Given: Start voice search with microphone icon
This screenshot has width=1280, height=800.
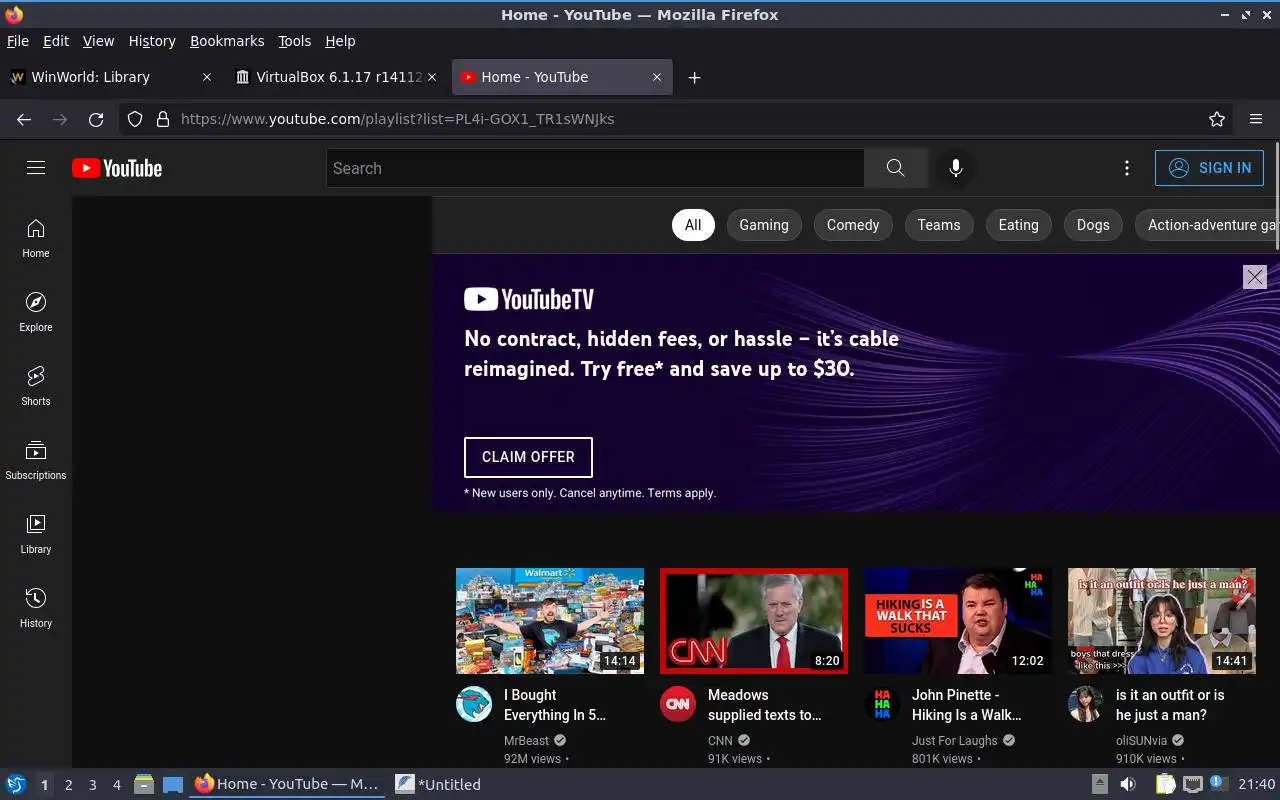Looking at the screenshot, I should tap(956, 168).
